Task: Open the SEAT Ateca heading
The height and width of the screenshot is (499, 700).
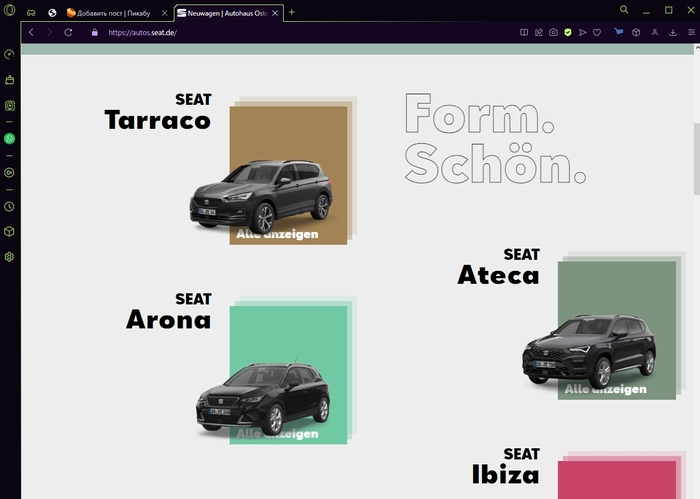Action: tap(499, 266)
